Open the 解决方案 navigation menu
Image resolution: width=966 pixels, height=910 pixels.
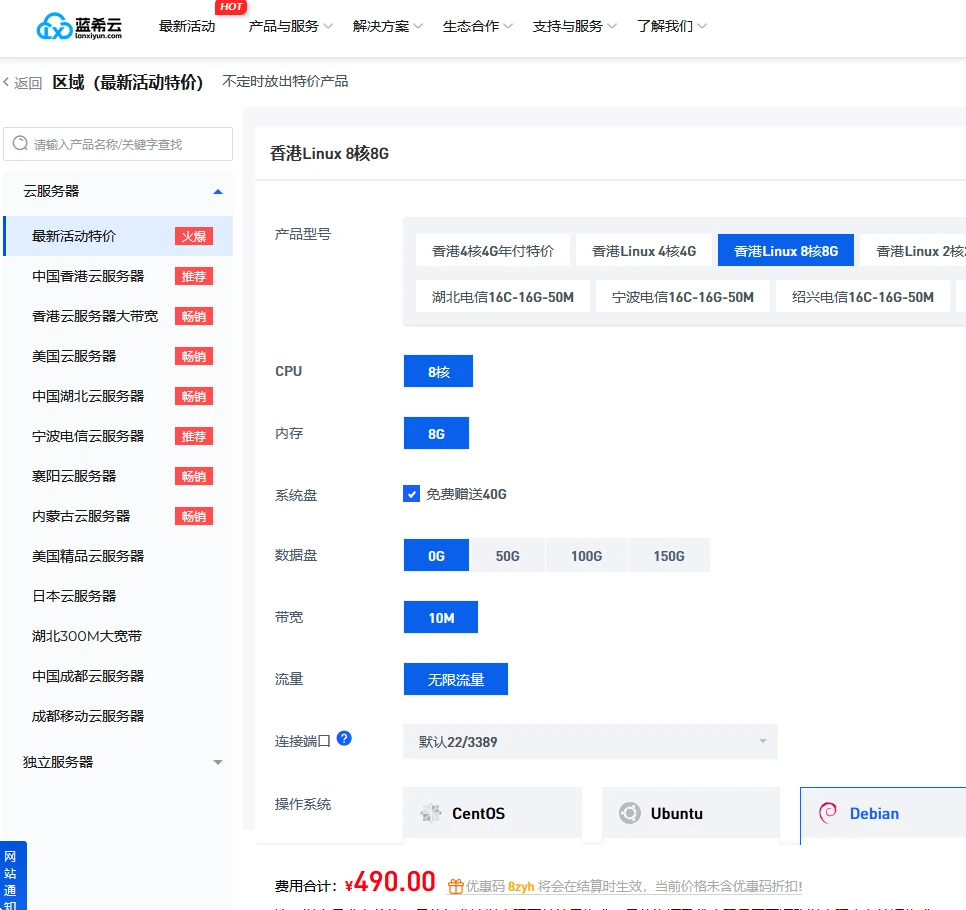[387, 26]
